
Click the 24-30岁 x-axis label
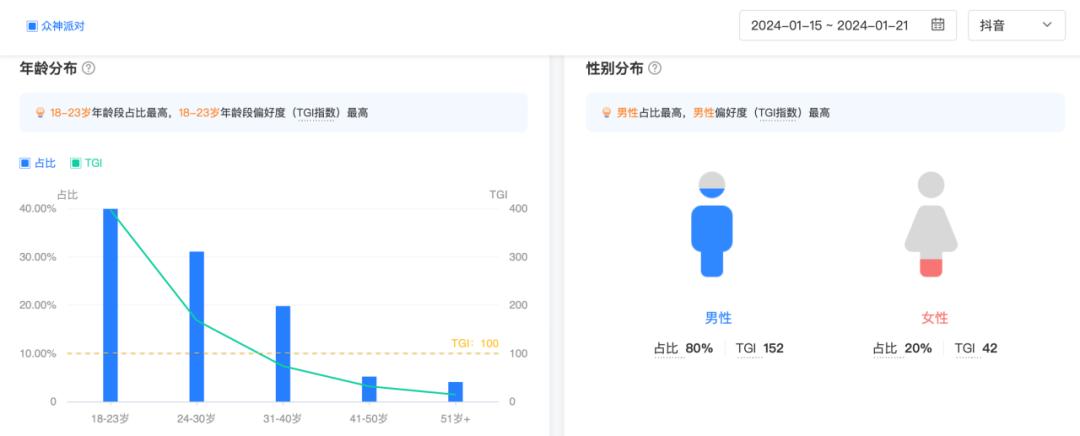coord(196,419)
